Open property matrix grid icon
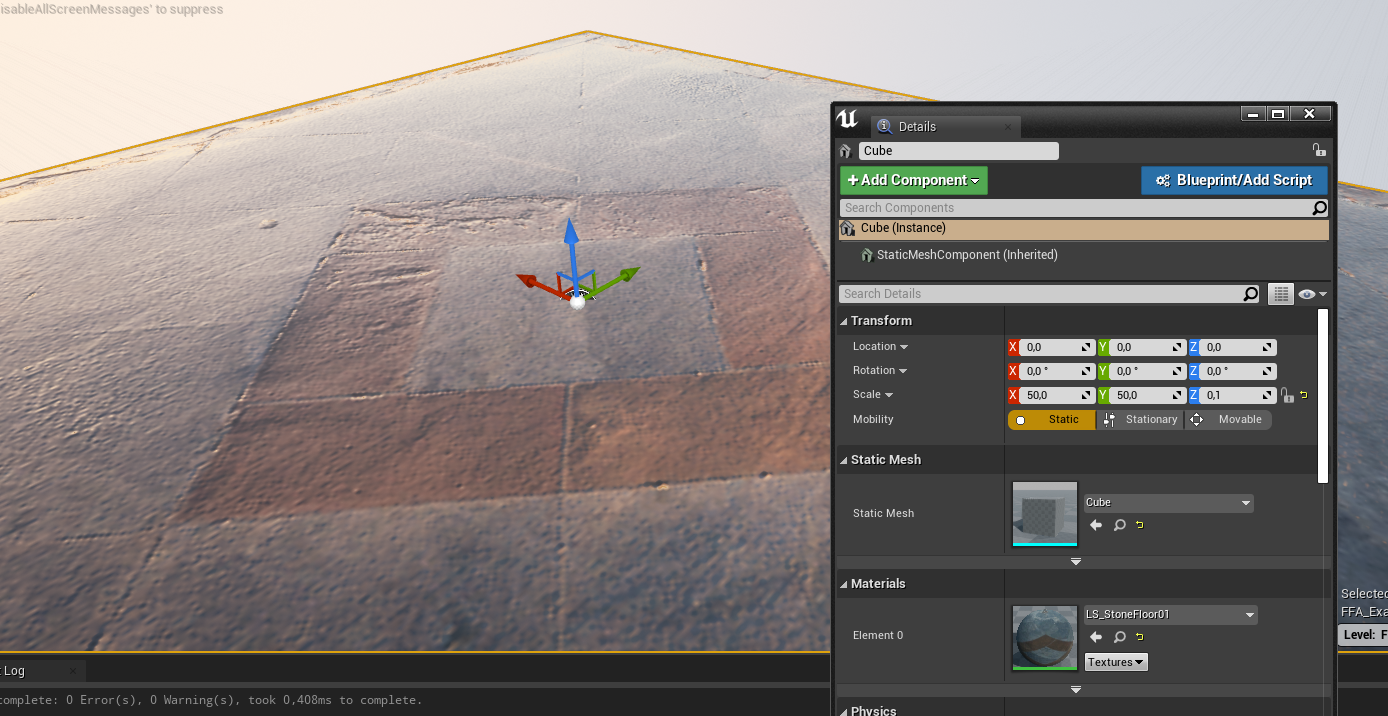This screenshot has height=716, width=1388. (1280, 294)
